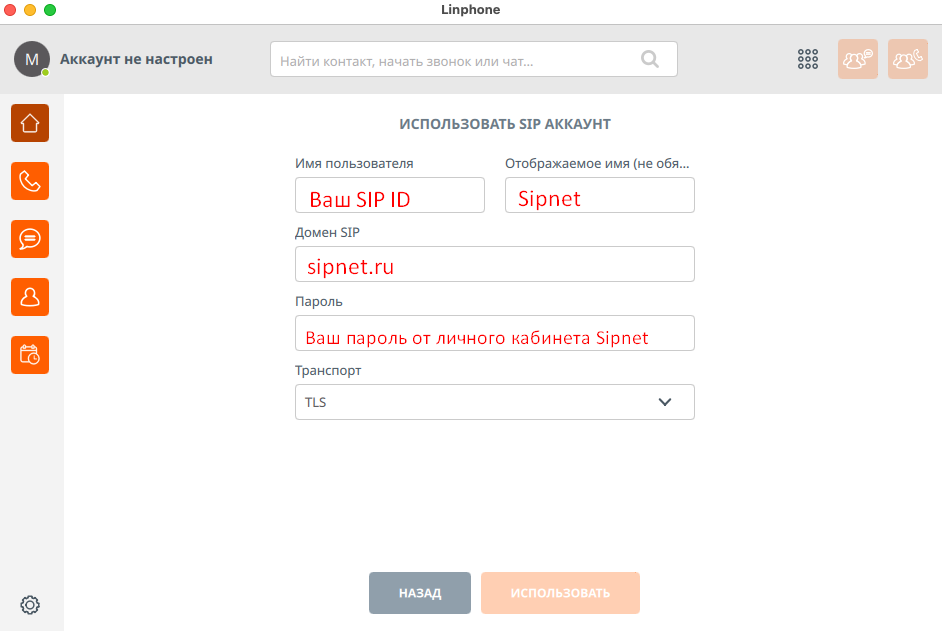Image resolution: width=942 pixels, height=631 pixels.
Task: Start a group chat
Action: coord(858,59)
